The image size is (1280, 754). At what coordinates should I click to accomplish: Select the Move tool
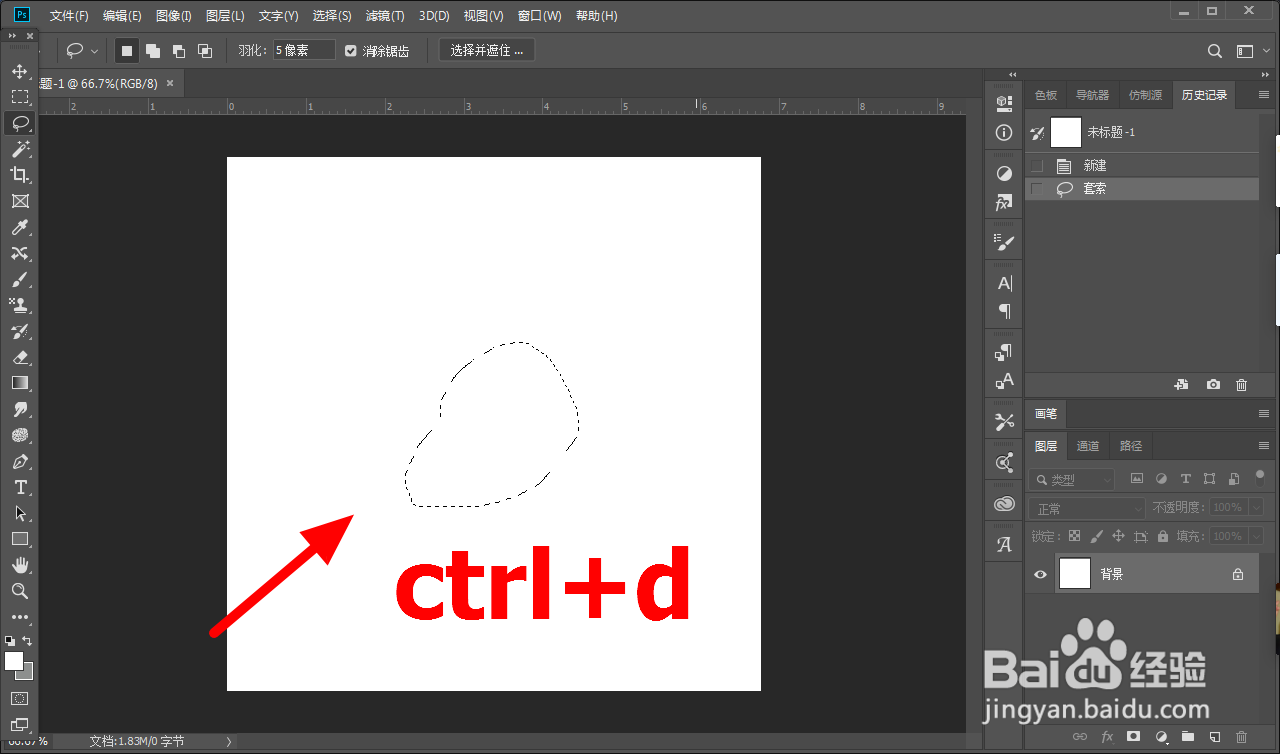pos(20,71)
